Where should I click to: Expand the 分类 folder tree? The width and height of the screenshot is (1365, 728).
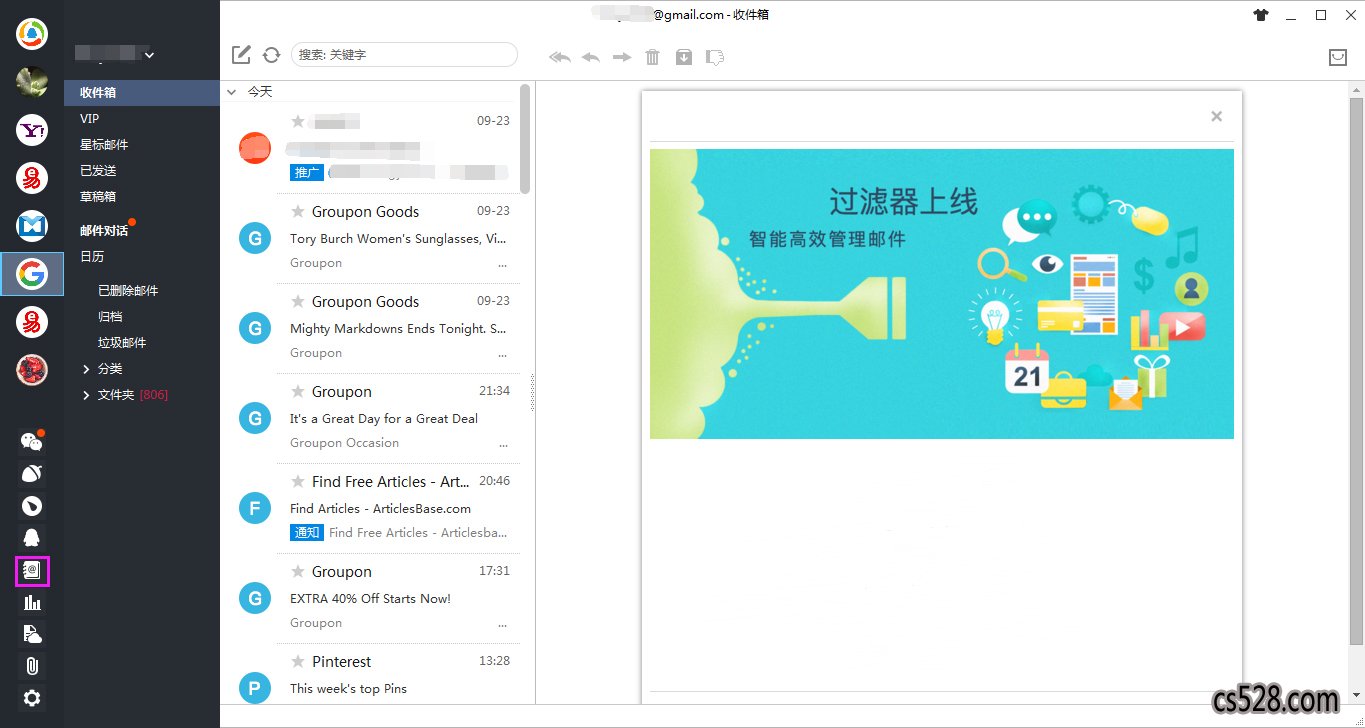point(87,369)
